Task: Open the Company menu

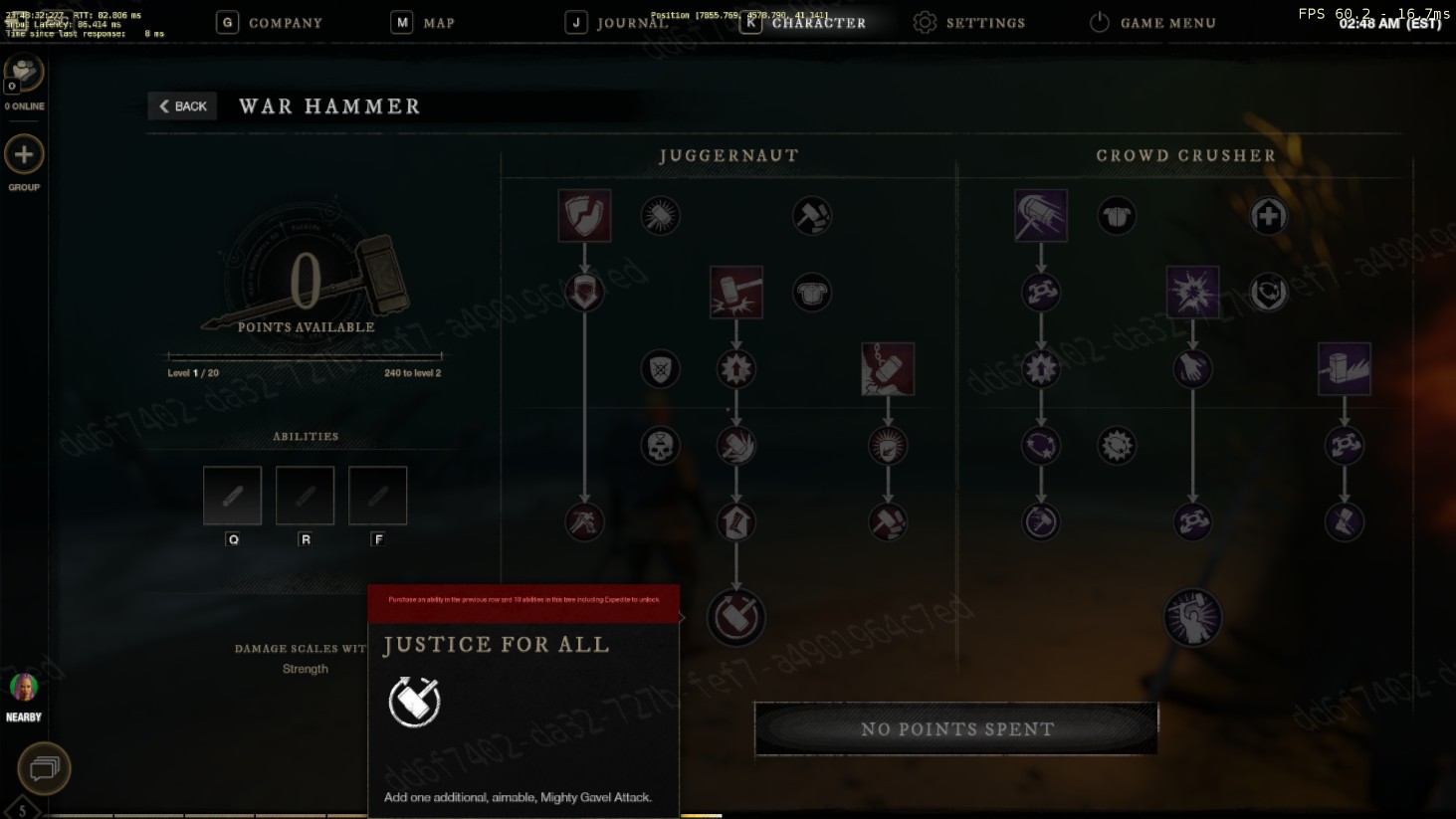Action: pos(270,22)
